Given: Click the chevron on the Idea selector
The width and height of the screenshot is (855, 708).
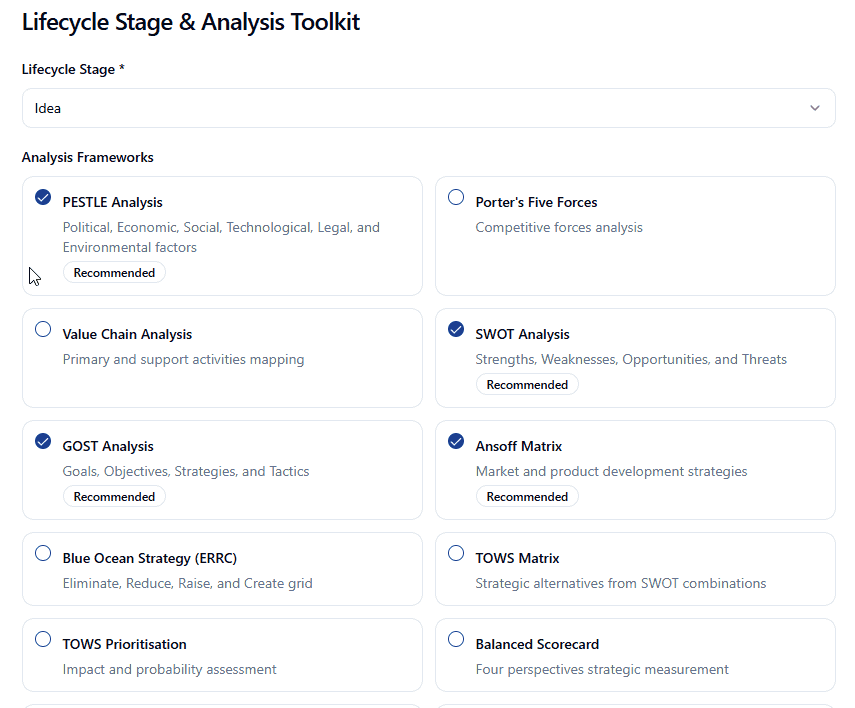Looking at the screenshot, I should [x=815, y=107].
